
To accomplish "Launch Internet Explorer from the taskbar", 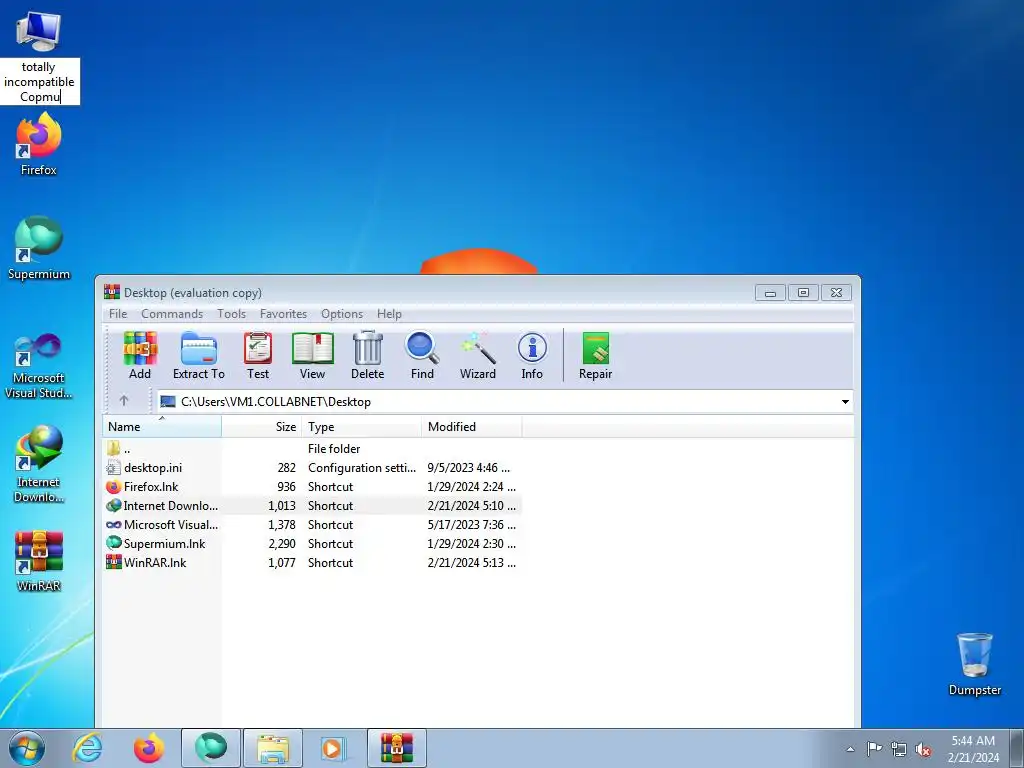I will 88,748.
